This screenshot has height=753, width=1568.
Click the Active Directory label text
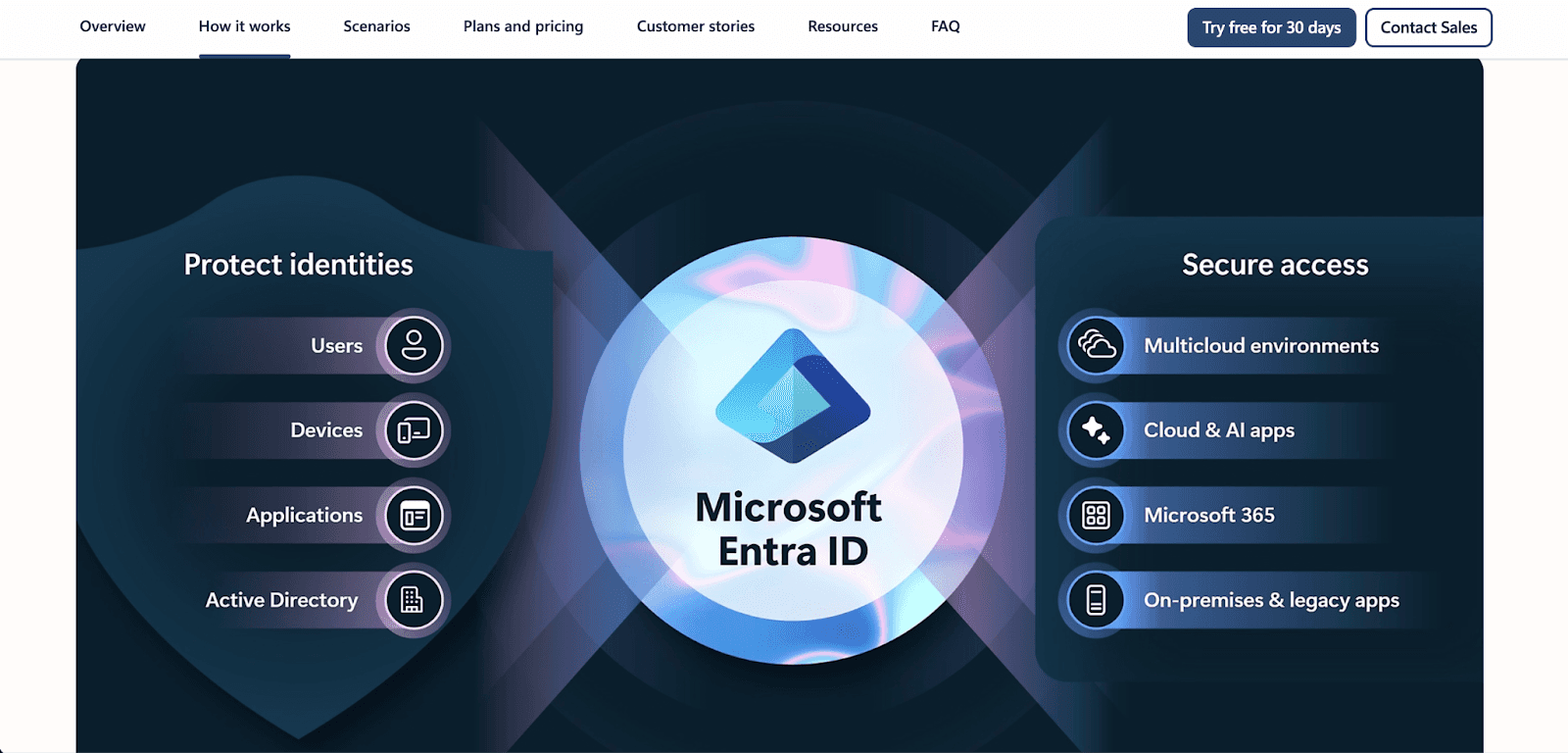tap(282, 600)
